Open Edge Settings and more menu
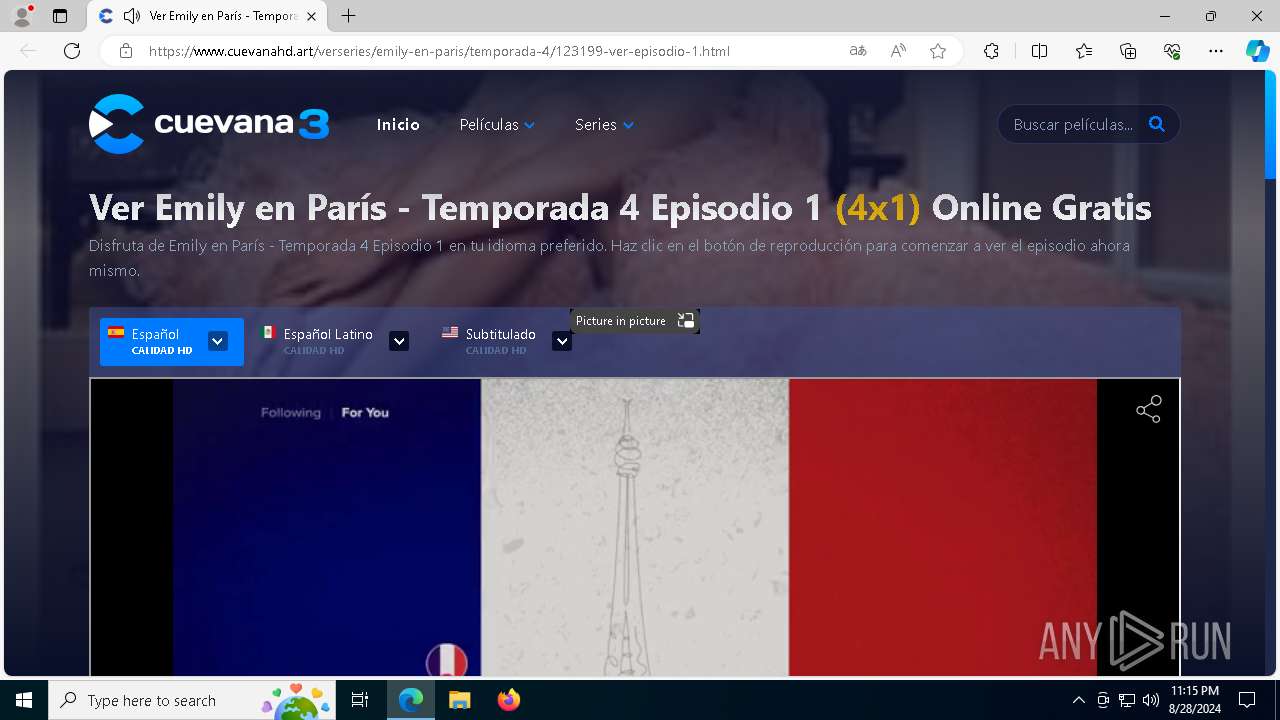This screenshot has height=720, width=1280. (1216, 51)
